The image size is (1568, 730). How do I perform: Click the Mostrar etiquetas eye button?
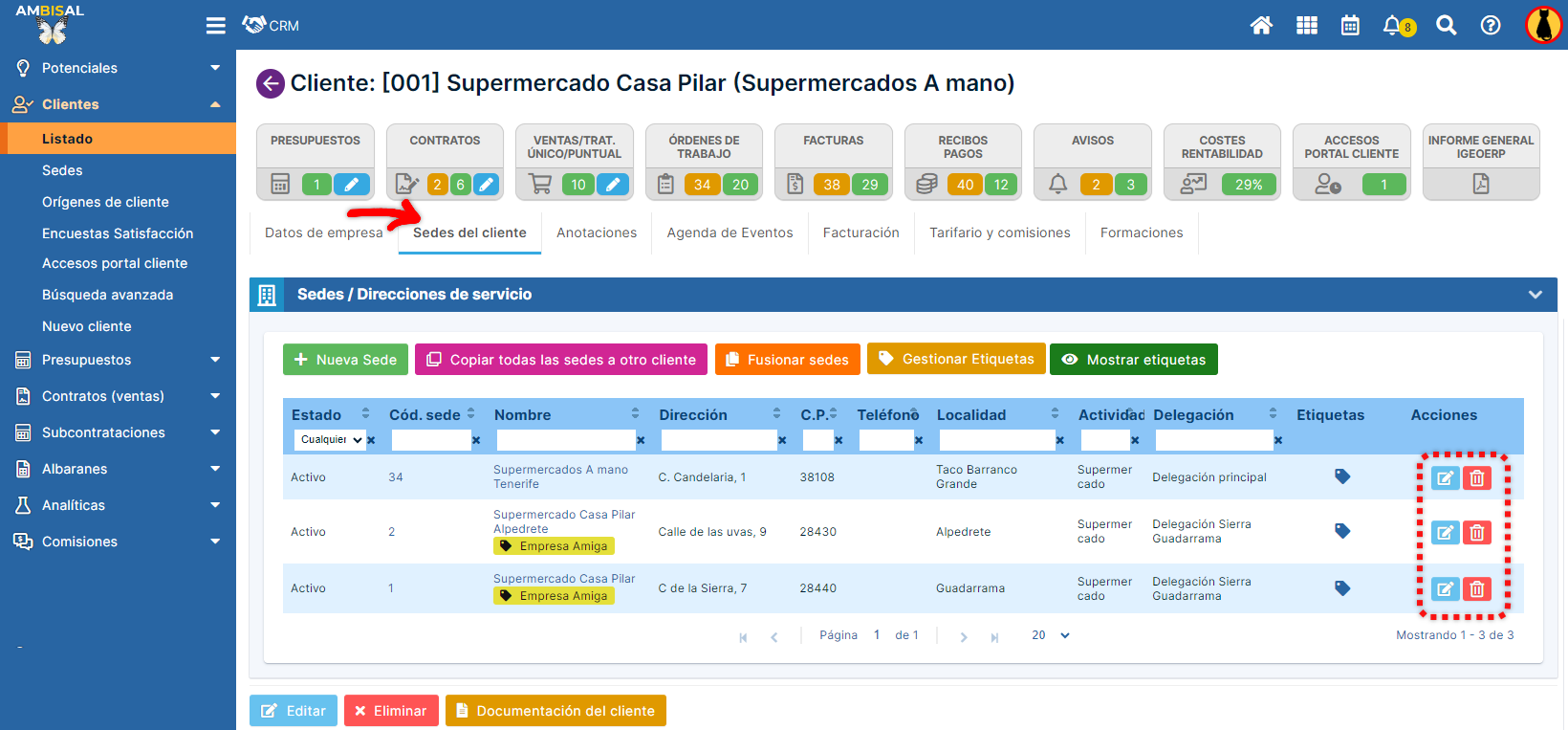coord(1133,360)
